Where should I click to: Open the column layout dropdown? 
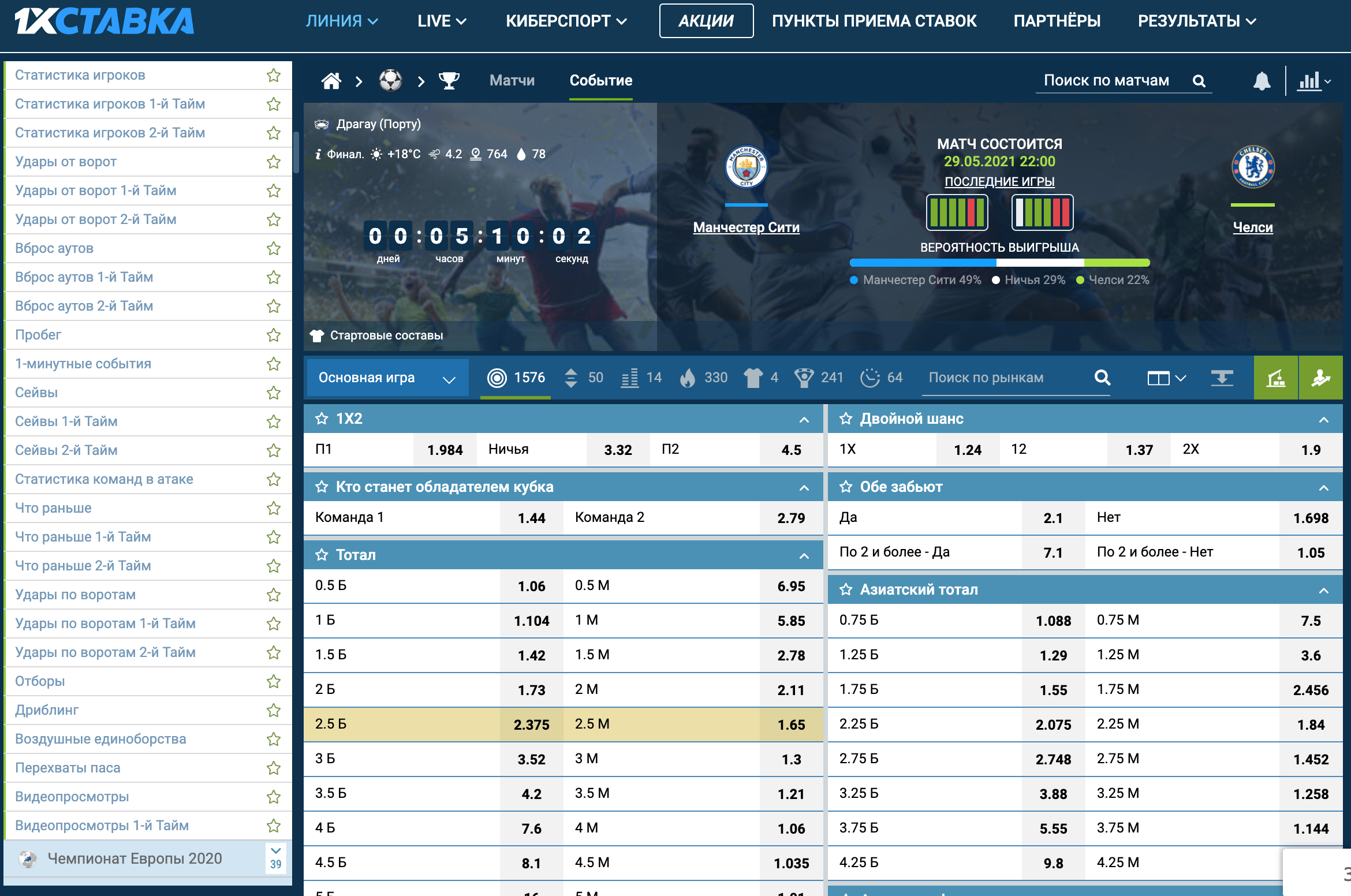point(1166,378)
